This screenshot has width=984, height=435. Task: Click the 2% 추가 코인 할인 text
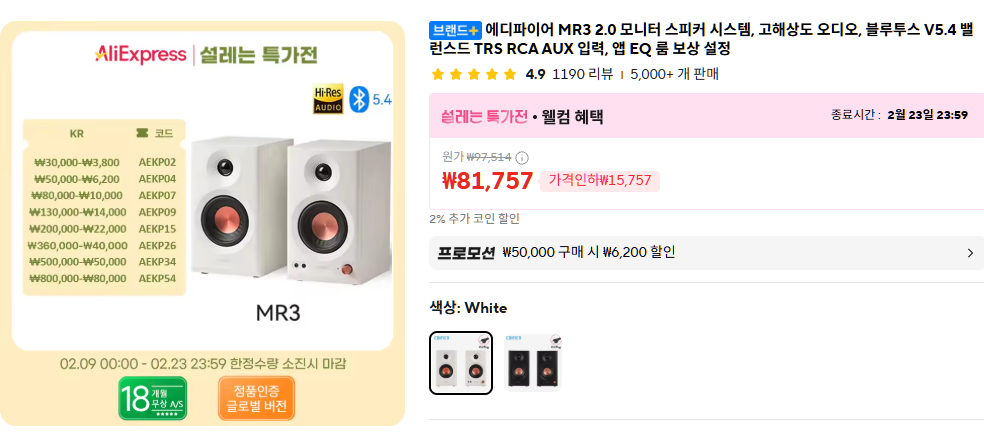click(x=474, y=219)
